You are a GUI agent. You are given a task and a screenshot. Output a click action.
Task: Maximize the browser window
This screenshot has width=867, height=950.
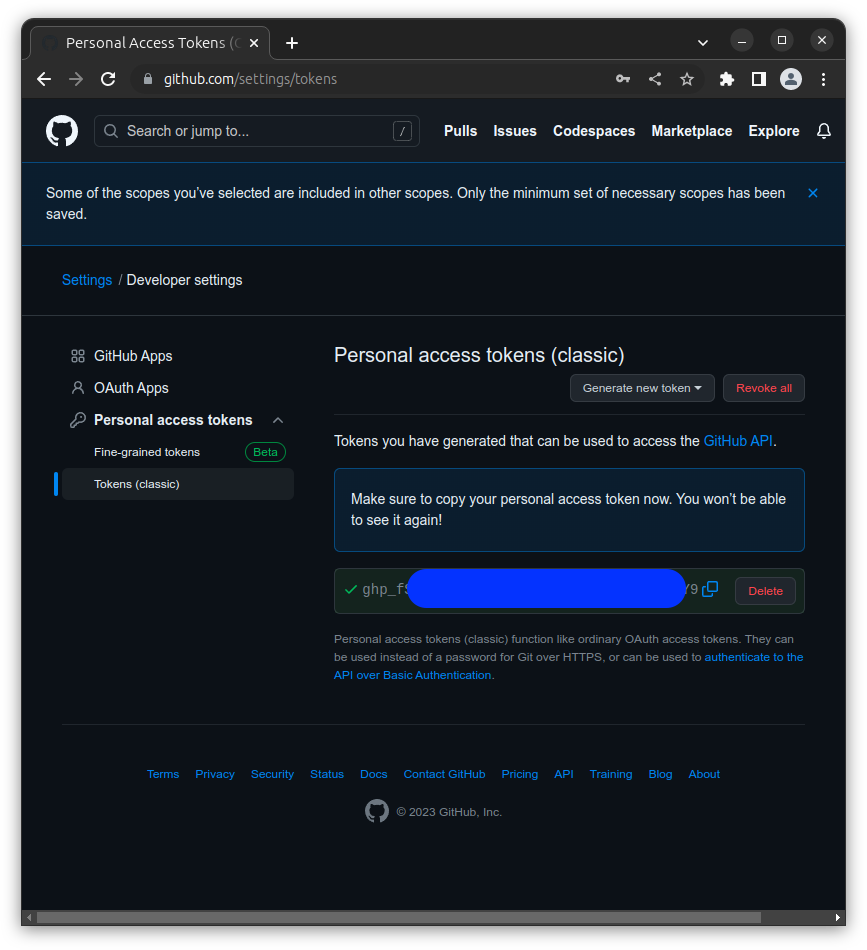point(782,41)
